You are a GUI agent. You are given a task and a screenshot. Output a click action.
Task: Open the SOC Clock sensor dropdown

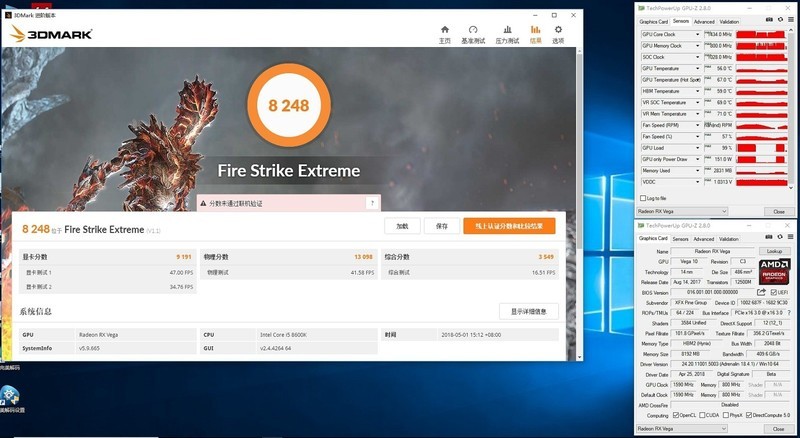click(x=697, y=57)
